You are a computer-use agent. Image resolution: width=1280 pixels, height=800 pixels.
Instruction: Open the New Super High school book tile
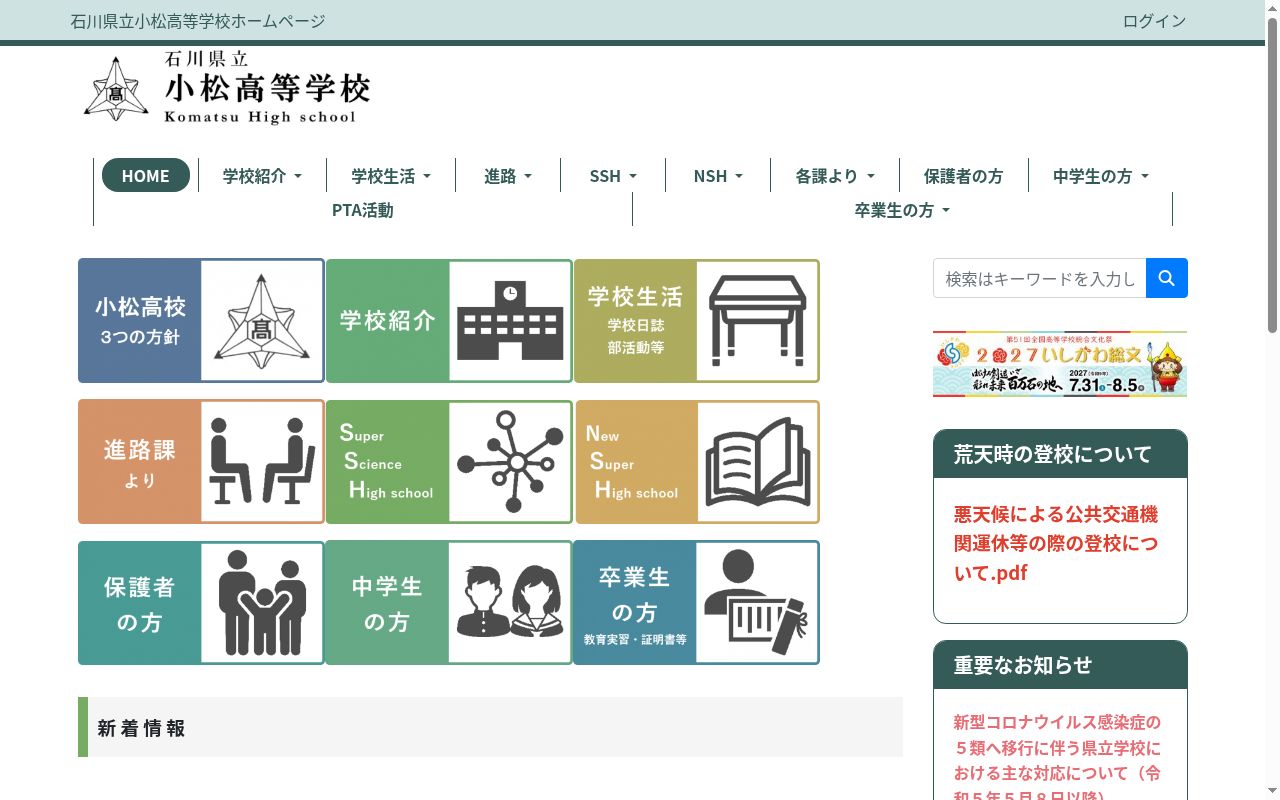click(x=697, y=462)
